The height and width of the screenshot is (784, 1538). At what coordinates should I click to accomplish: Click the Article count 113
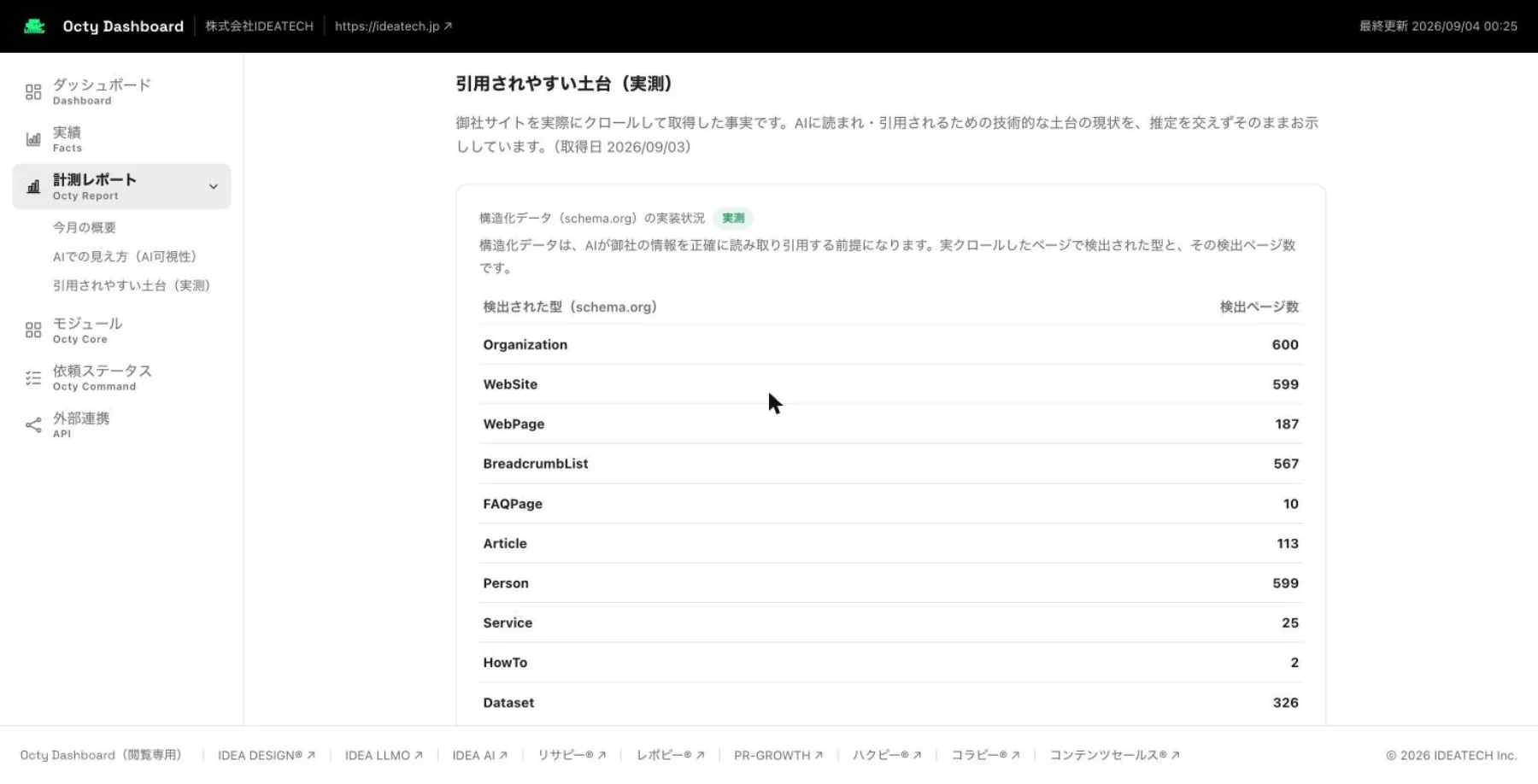pos(1288,543)
